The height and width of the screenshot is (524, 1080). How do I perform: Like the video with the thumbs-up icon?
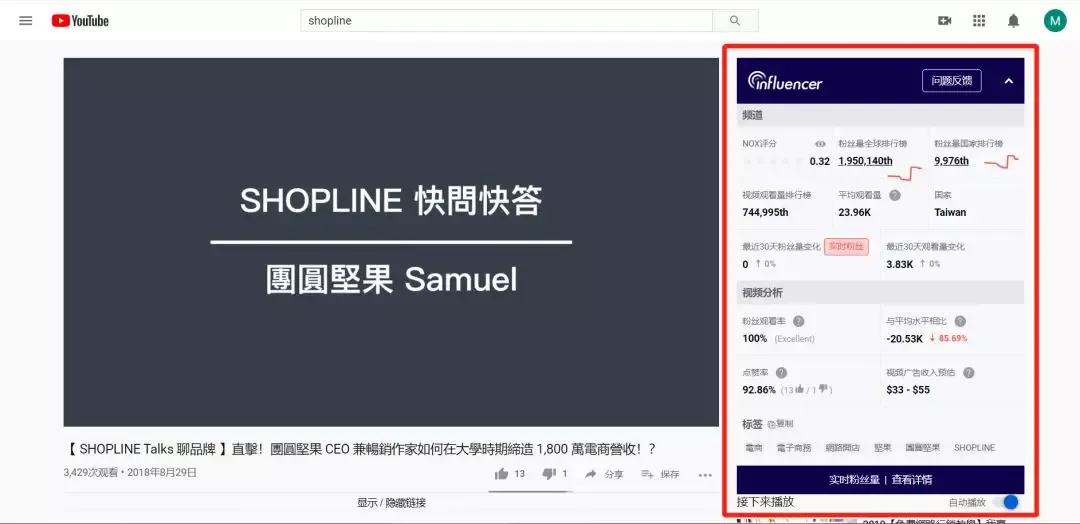pyautogui.click(x=501, y=474)
